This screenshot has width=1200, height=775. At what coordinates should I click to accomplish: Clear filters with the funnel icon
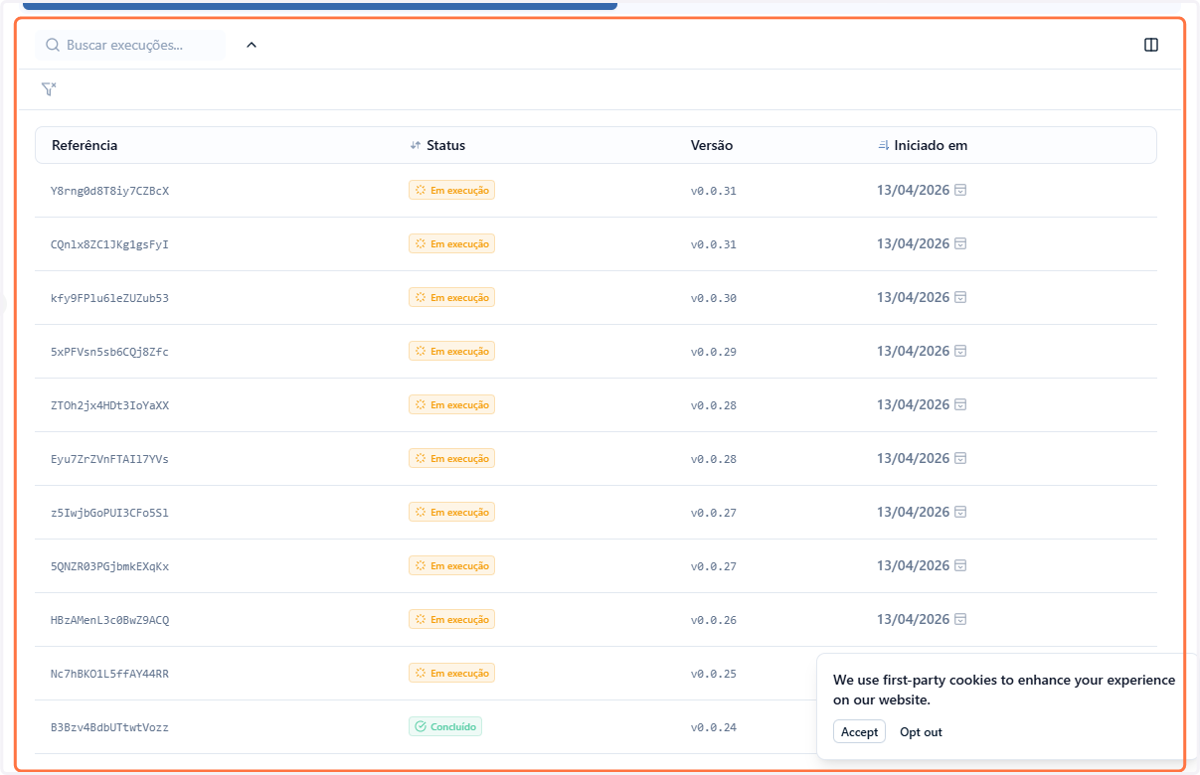[49, 89]
